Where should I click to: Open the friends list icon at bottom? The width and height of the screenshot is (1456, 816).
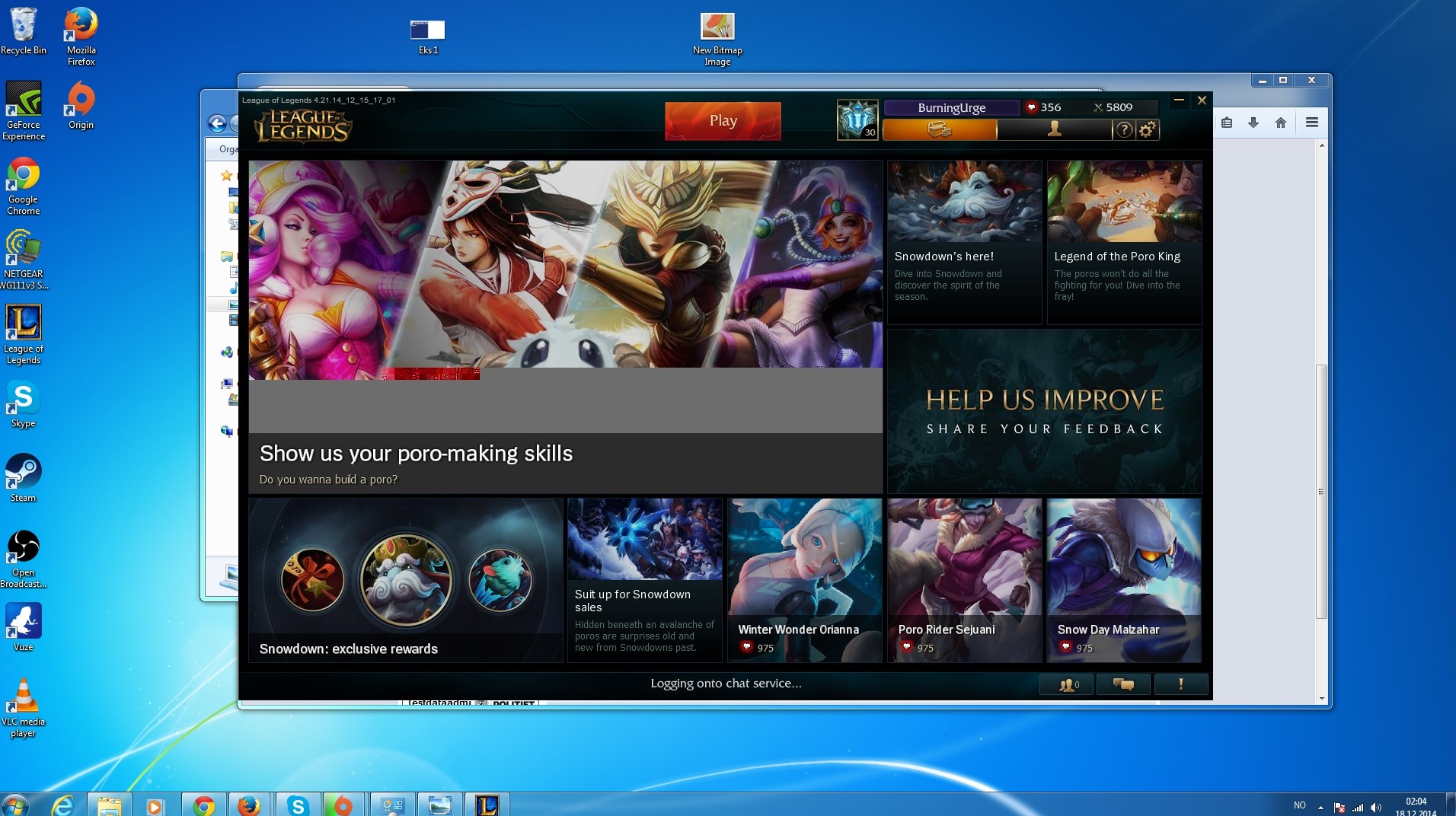tap(1067, 684)
